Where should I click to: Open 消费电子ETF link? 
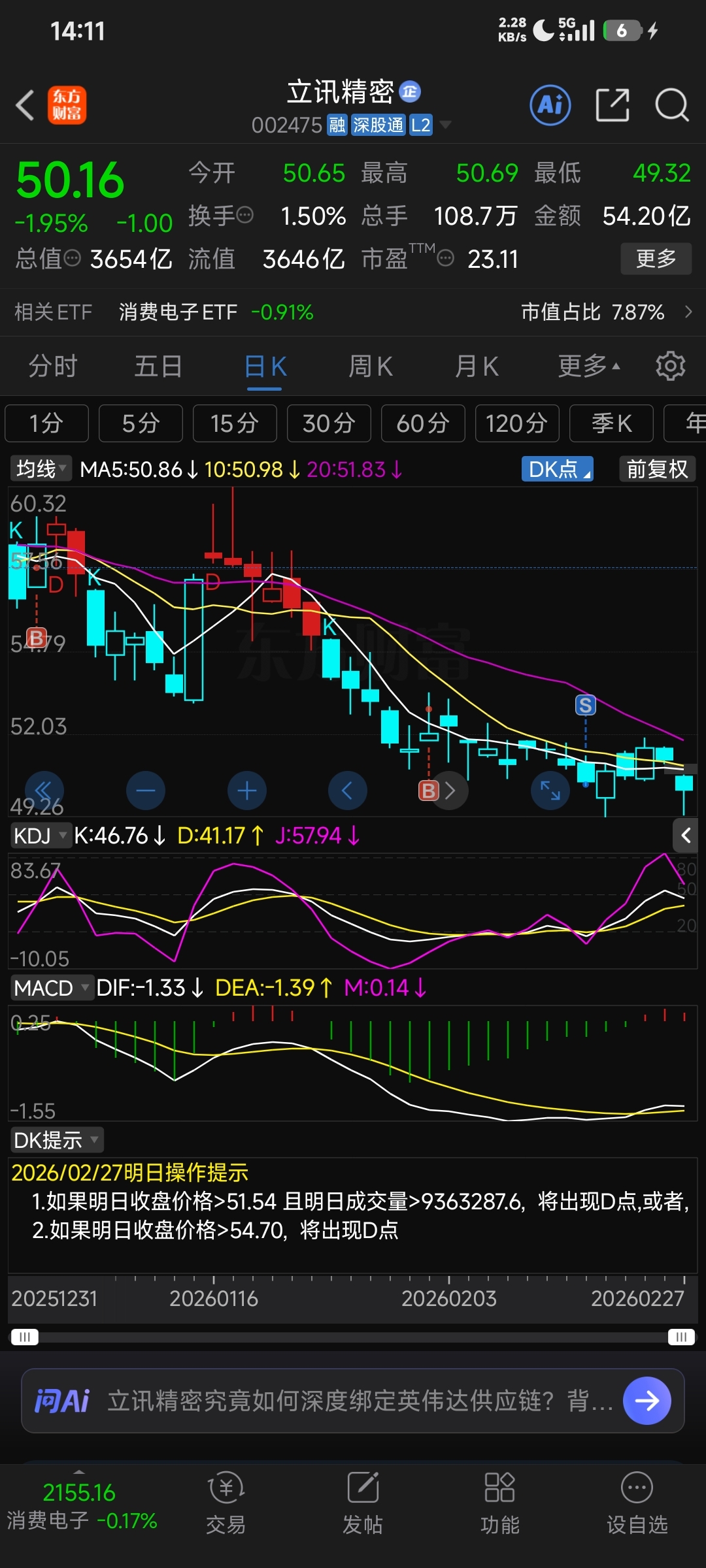pos(216,312)
